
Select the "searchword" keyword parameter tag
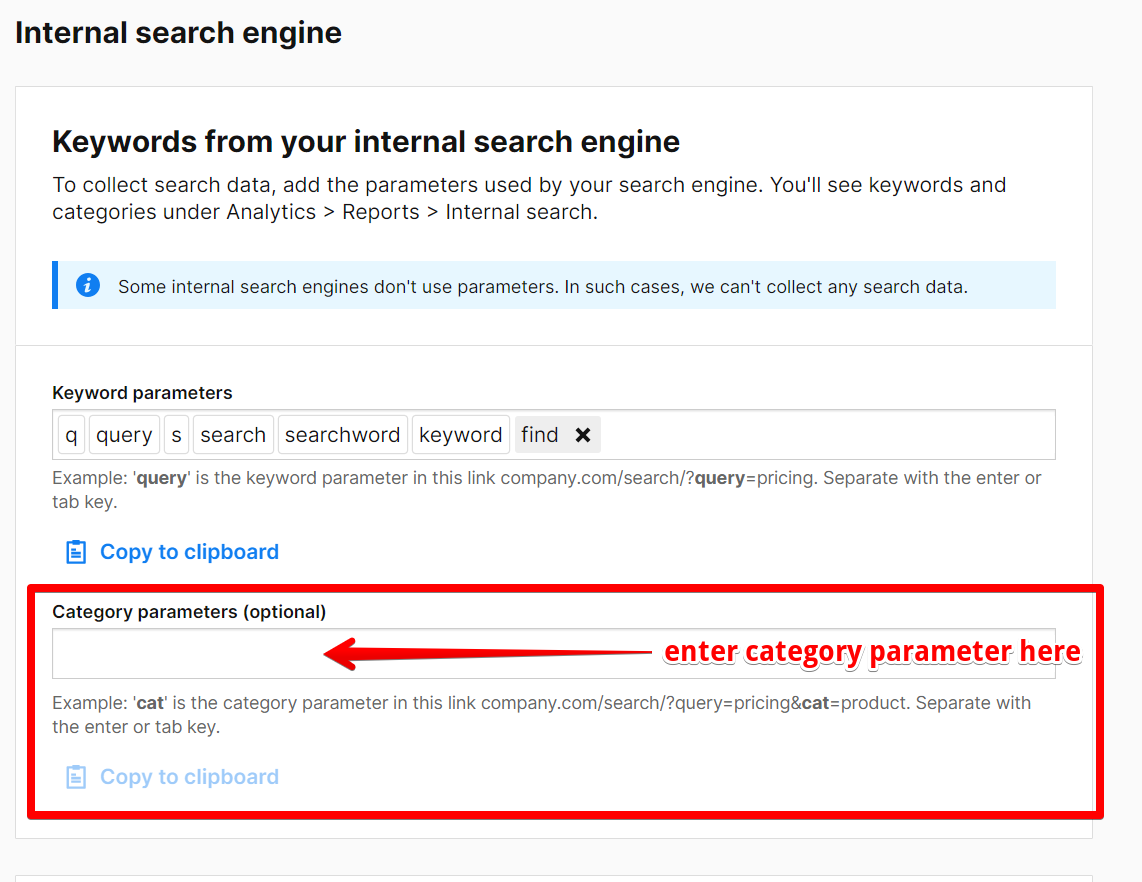(x=342, y=434)
